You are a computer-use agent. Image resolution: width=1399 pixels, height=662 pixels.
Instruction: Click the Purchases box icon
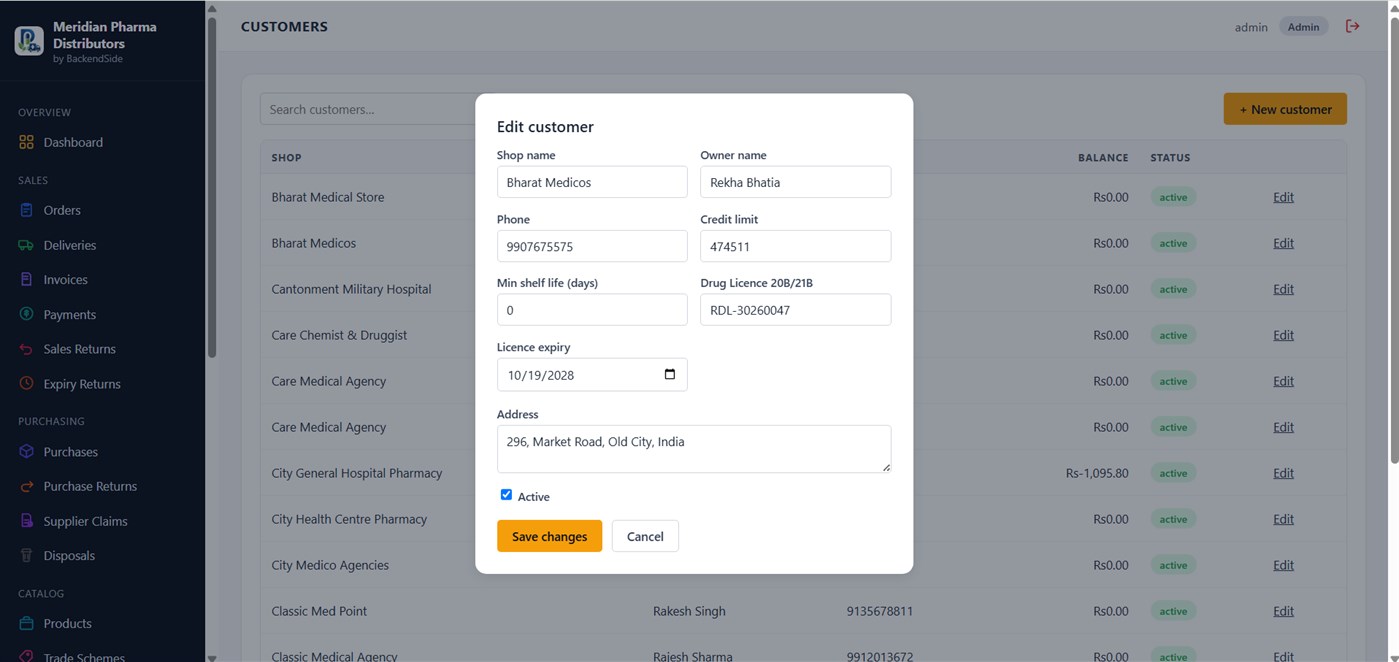pos(26,452)
